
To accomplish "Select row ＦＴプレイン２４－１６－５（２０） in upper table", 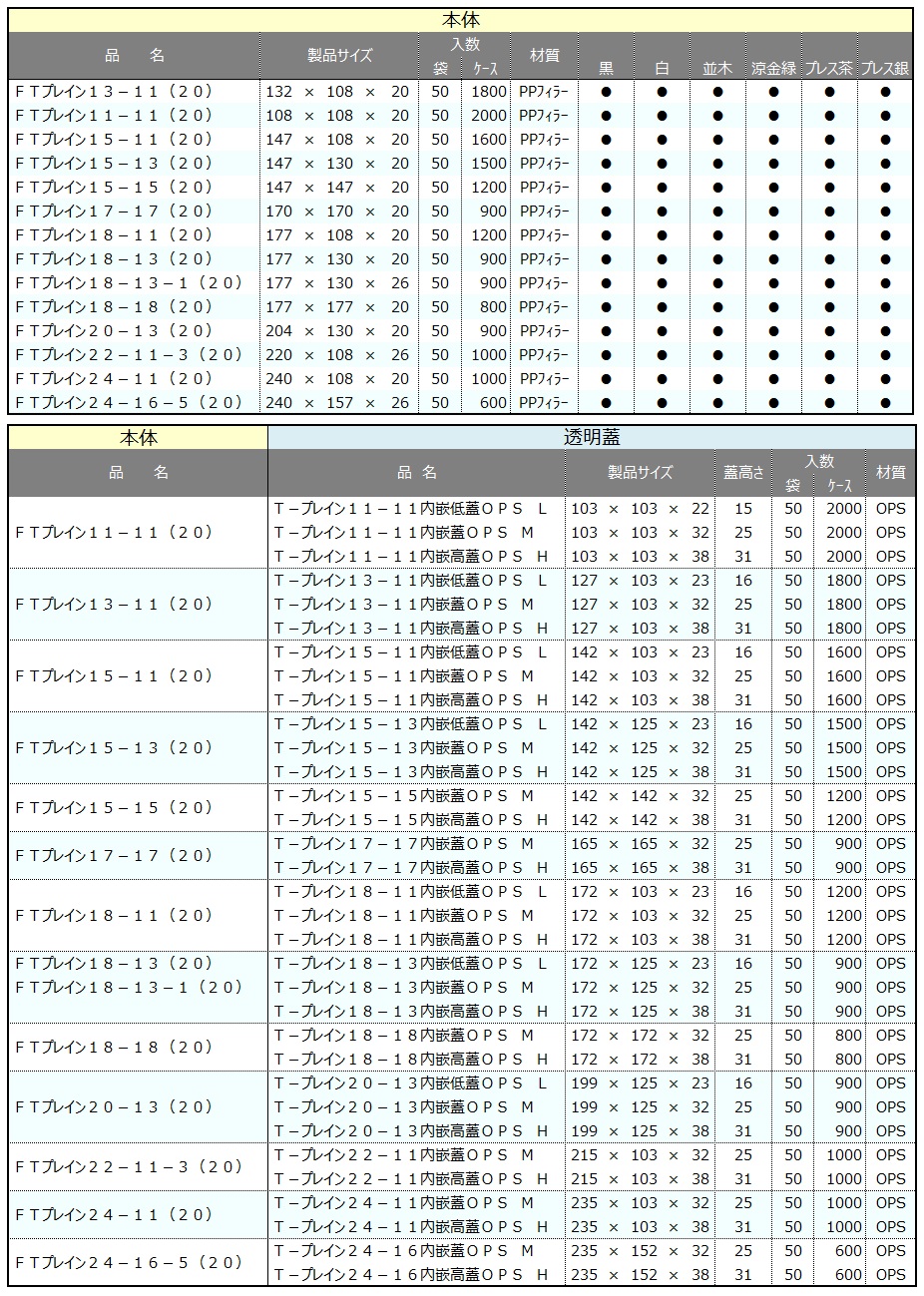I will click(x=462, y=402).
